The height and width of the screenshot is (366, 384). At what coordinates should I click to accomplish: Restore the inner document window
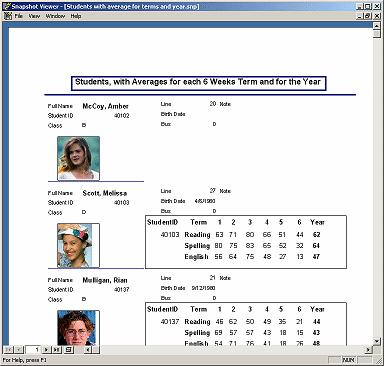point(367,16)
